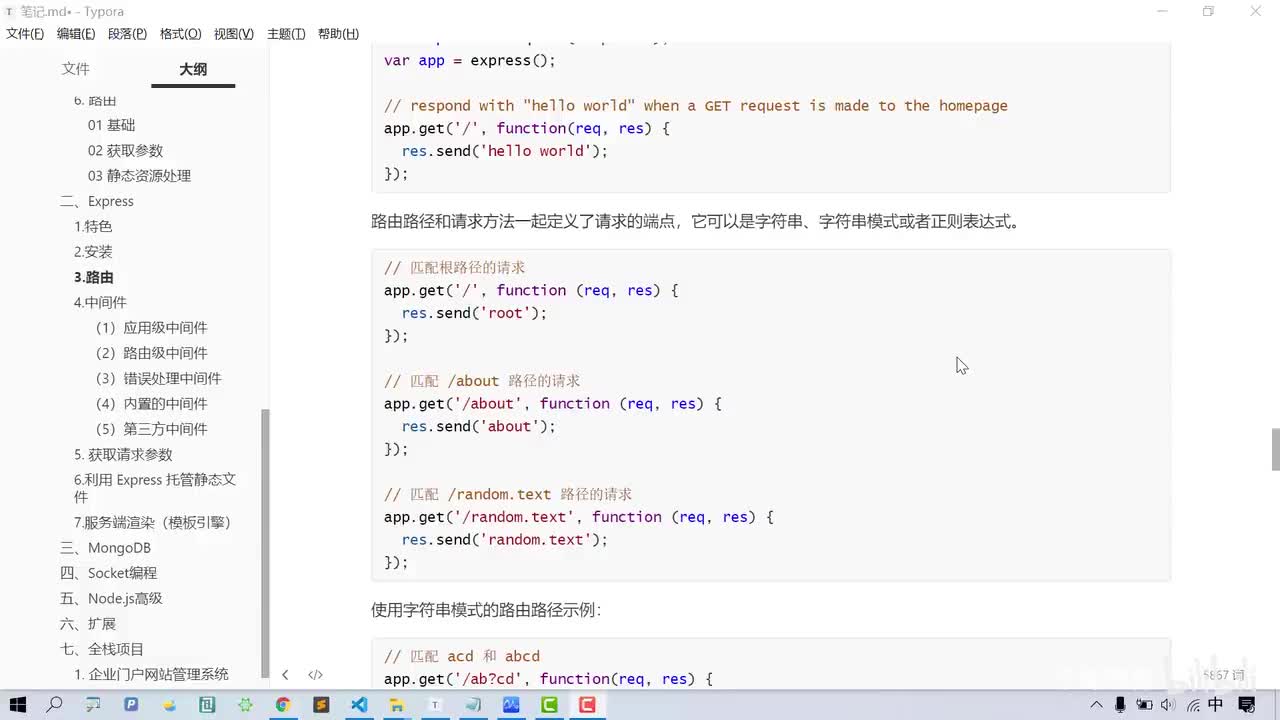Switch sidebar to the 大纲 tab
This screenshot has height=720, width=1280.
193,69
